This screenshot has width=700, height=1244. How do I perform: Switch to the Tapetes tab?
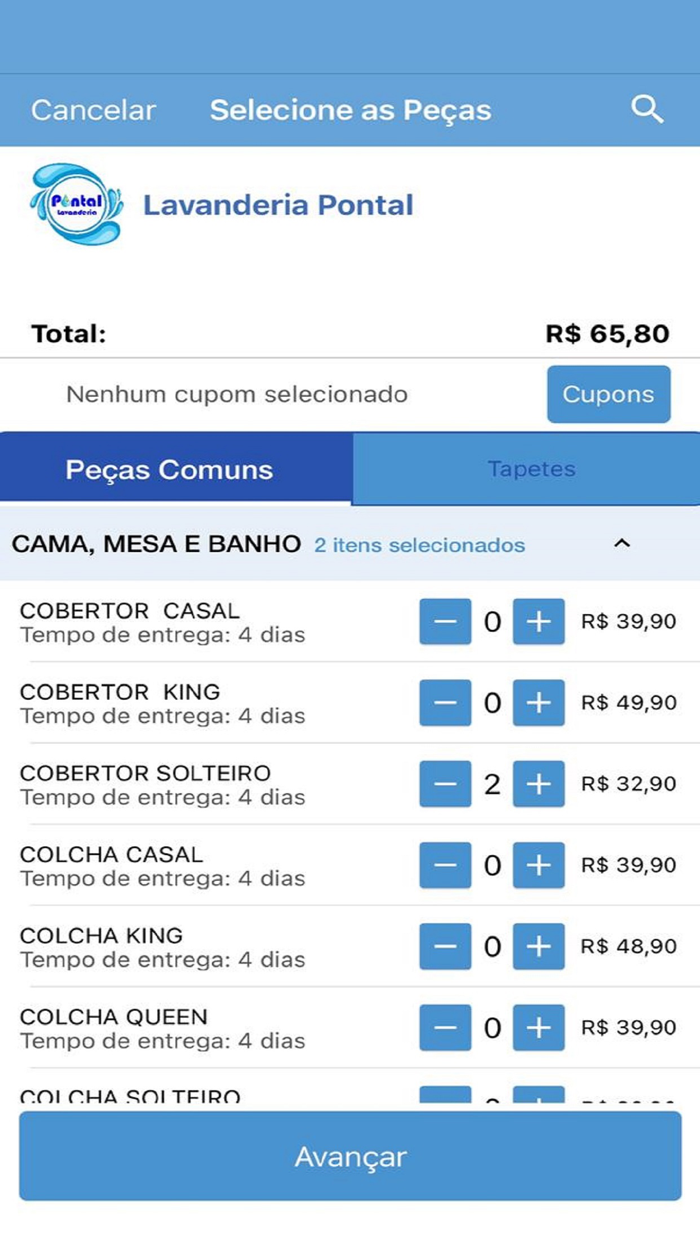pos(530,469)
